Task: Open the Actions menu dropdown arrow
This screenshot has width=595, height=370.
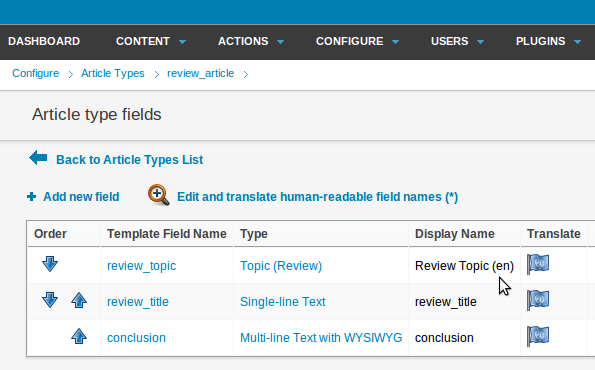Action: [280, 42]
